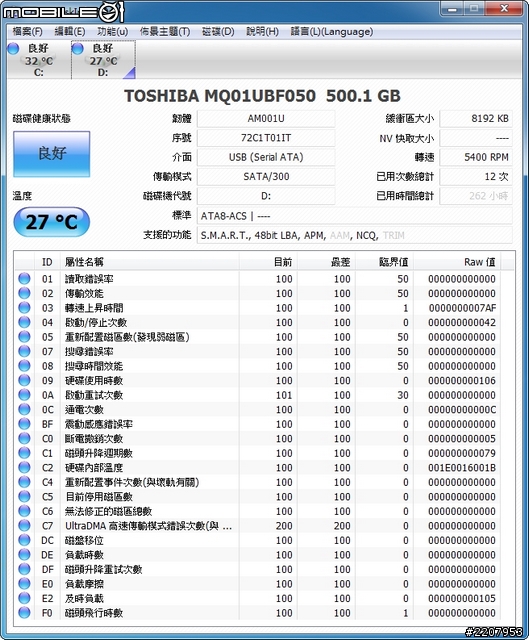This screenshot has width=529, height=640.
Task: Click the status icon for attribute DF 磁頭升降重試次數
Action: coord(24,569)
